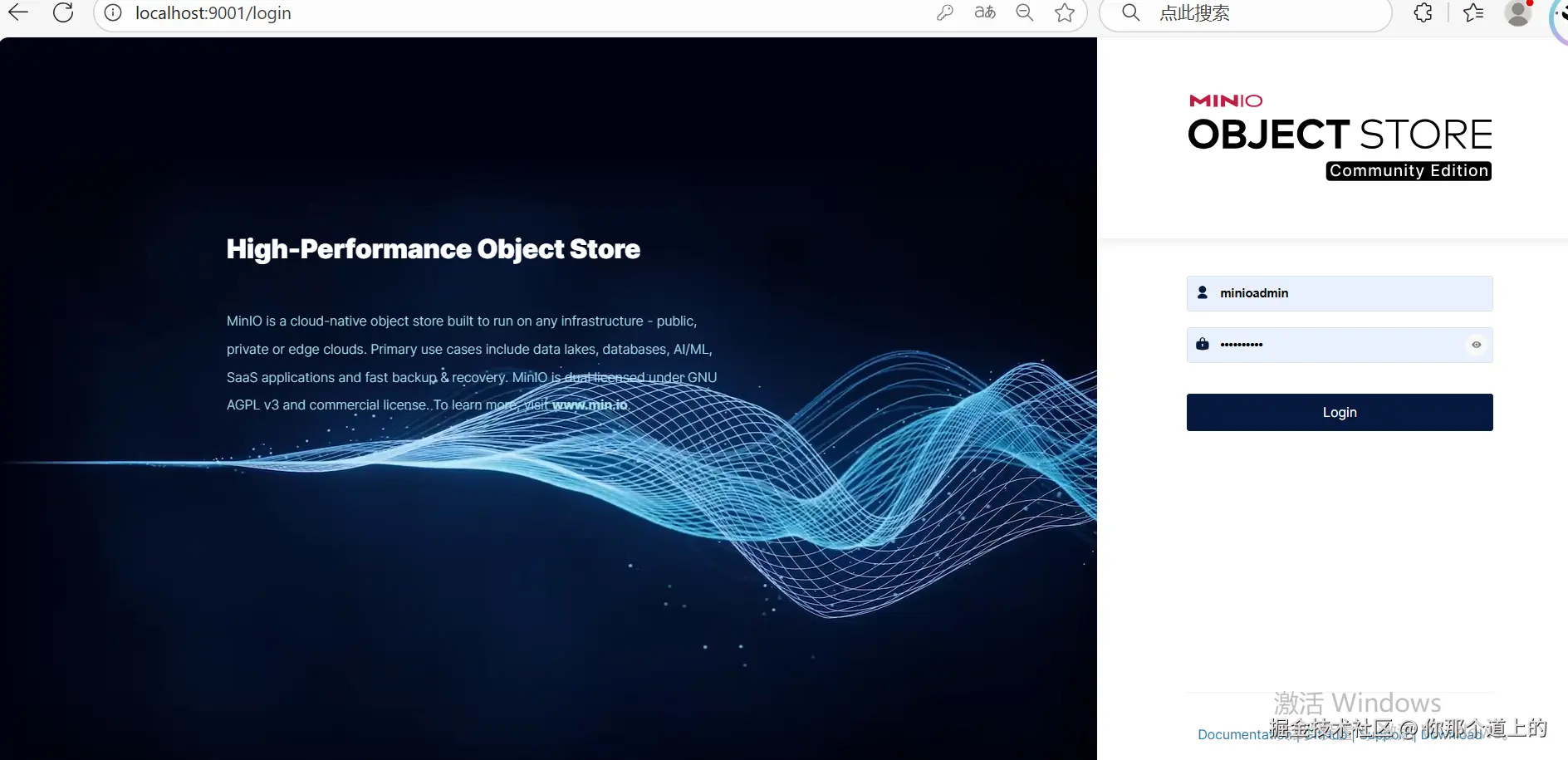Open the zoom magnifier icon in the address bar
1568x760 pixels.
(1025, 12)
